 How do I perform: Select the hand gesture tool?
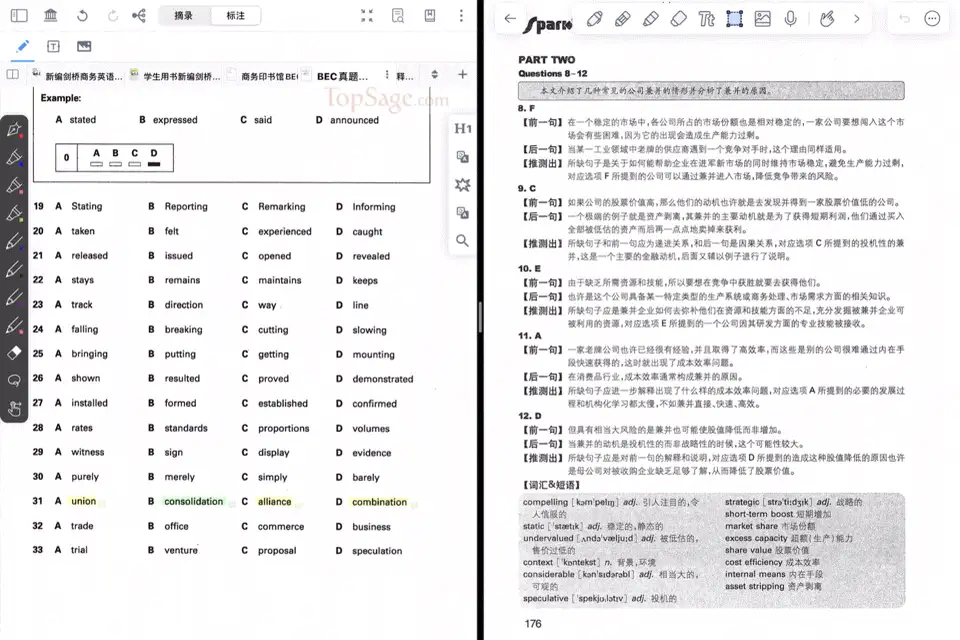(14, 408)
